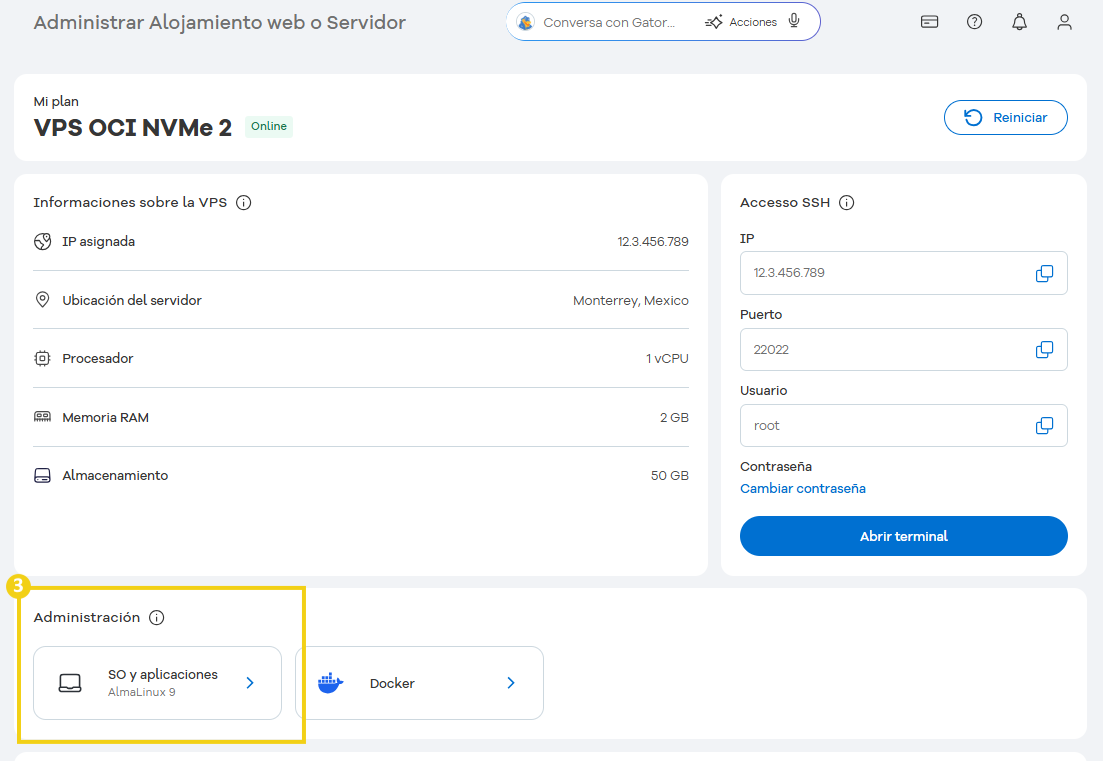Open the help question mark icon

click(974, 21)
